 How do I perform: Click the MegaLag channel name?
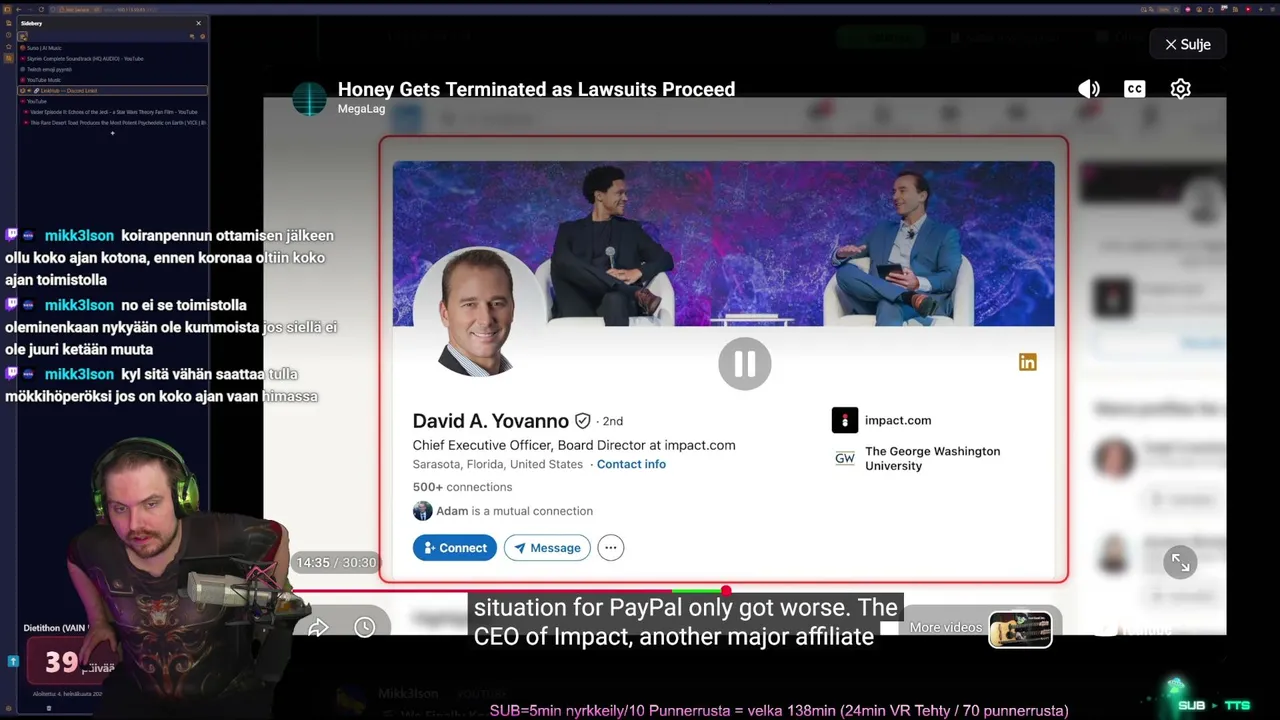(x=361, y=108)
